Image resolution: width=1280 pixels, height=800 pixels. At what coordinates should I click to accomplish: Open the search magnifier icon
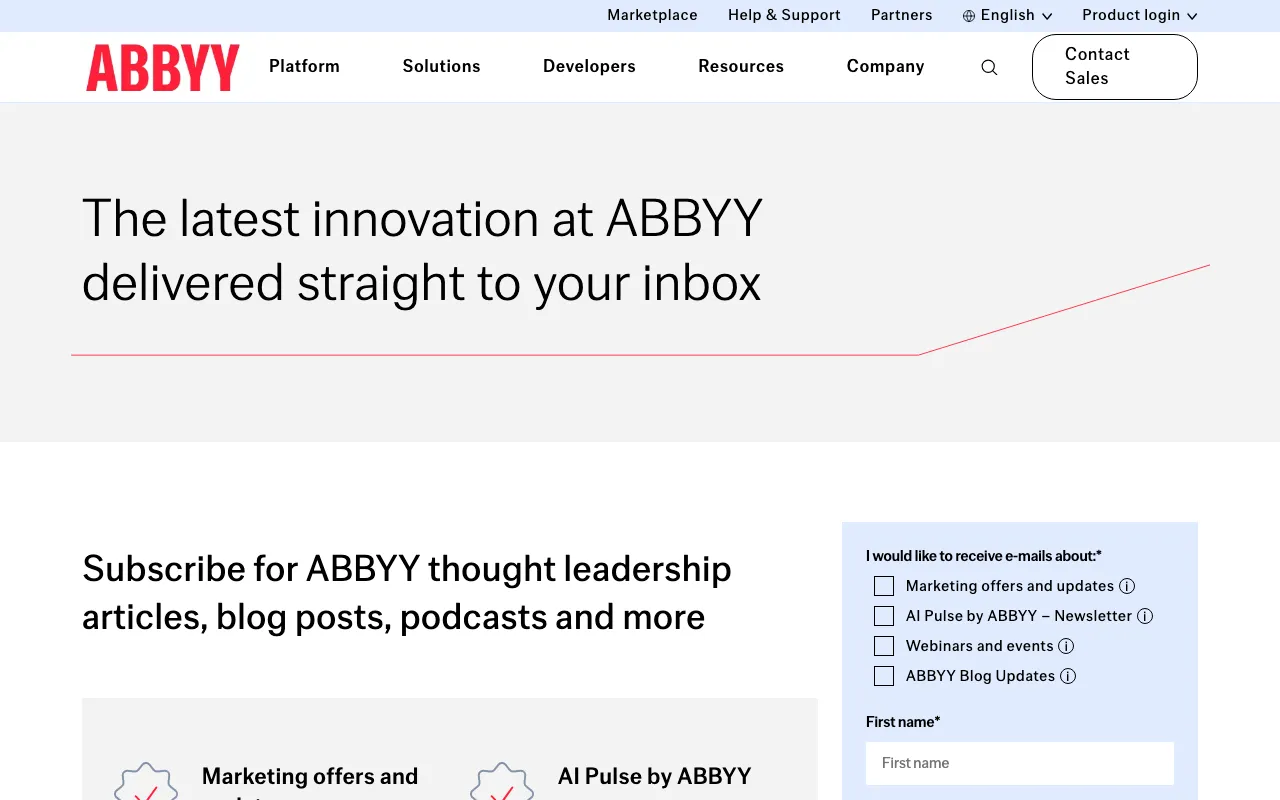(989, 67)
